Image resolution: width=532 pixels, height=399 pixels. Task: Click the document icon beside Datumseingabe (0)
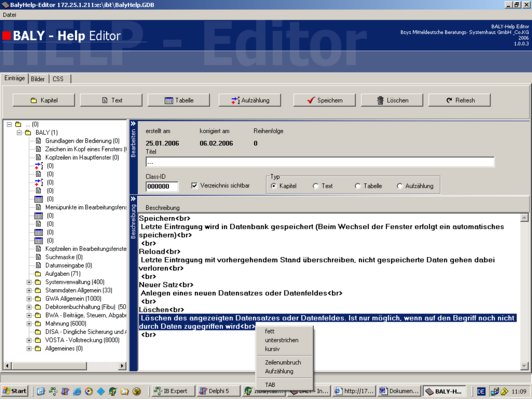coord(38,265)
